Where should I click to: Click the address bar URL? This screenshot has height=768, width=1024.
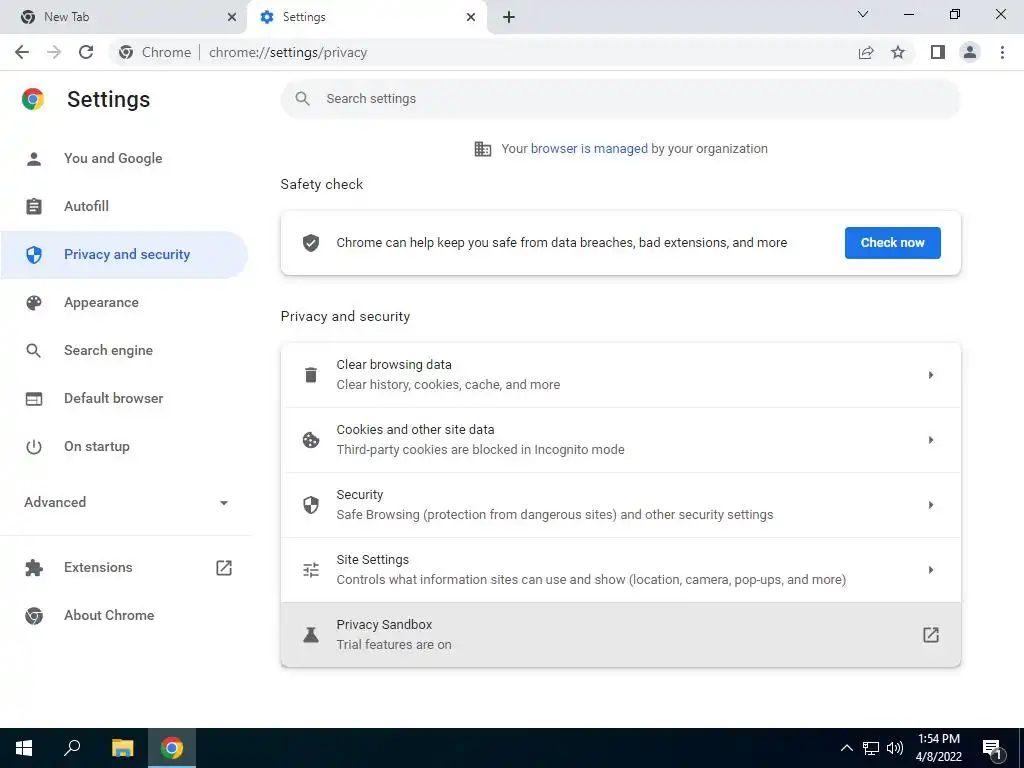pos(288,52)
